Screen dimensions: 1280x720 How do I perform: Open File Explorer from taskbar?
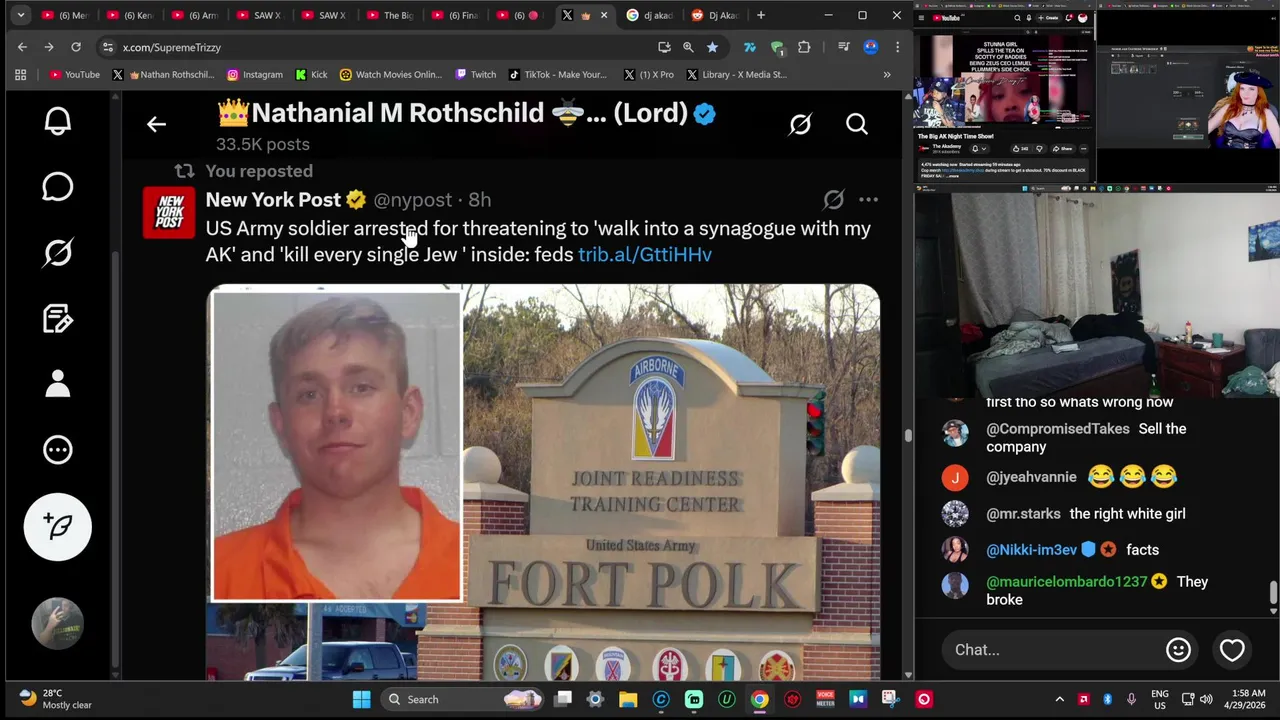coord(628,699)
